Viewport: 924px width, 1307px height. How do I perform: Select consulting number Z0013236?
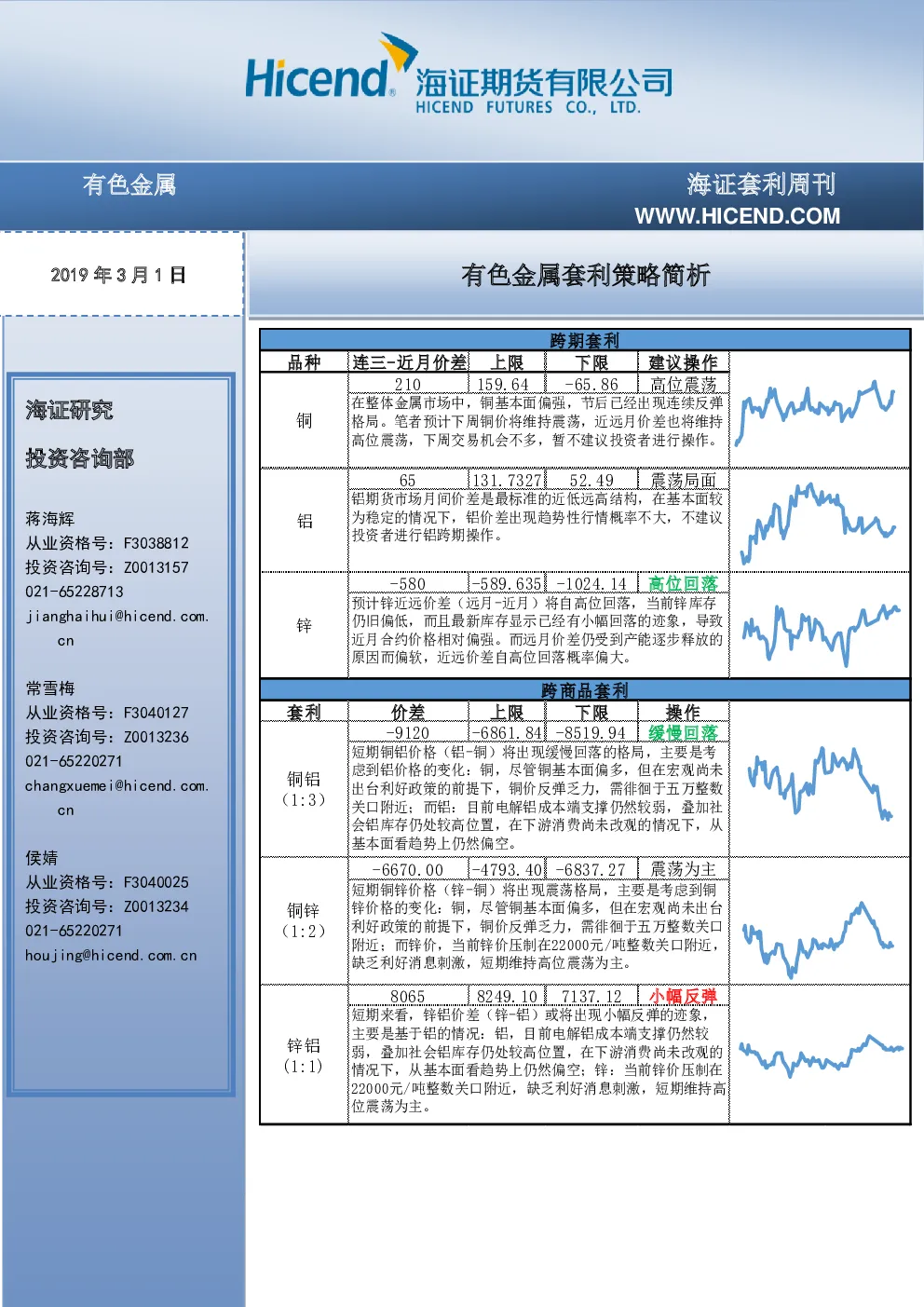pos(156,737)
